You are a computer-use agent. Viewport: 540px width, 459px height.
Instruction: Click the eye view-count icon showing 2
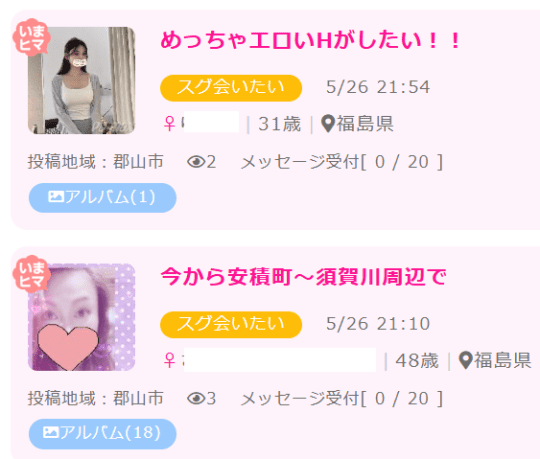tap(196, 161)
